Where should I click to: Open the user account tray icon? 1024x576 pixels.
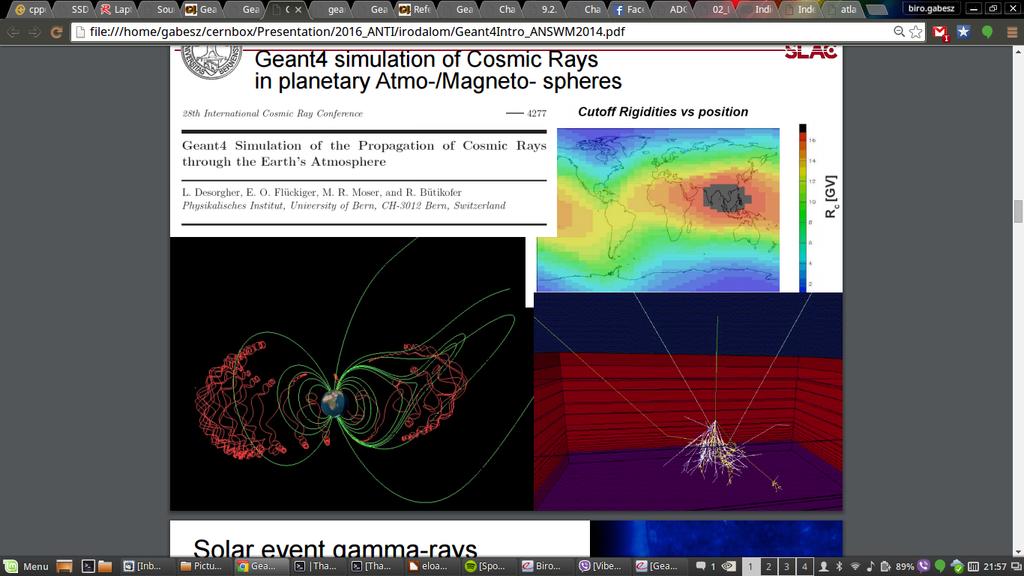pos(824,566)
